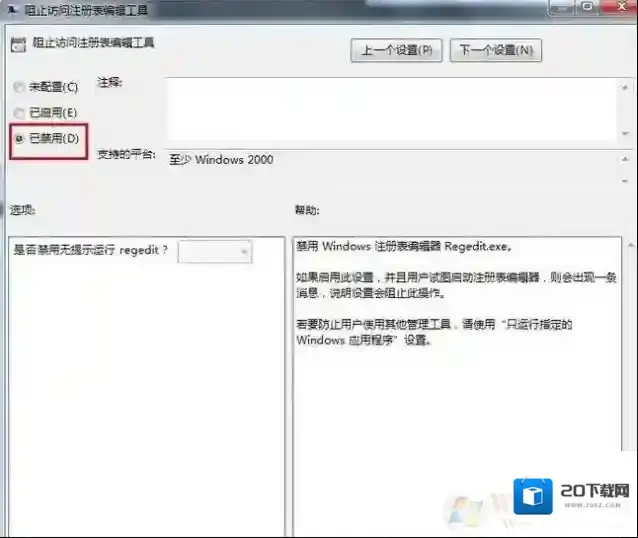Select the 已禁用(D) radio button

coord(20,139)
